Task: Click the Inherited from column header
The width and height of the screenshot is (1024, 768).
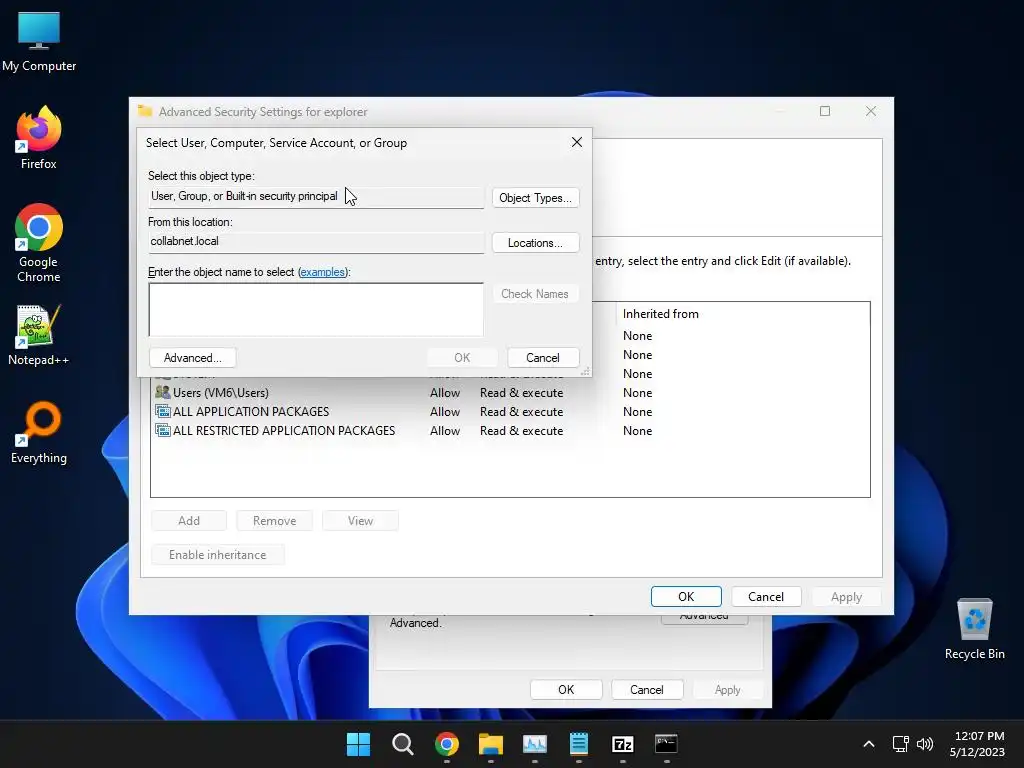Action: (661, 314)
